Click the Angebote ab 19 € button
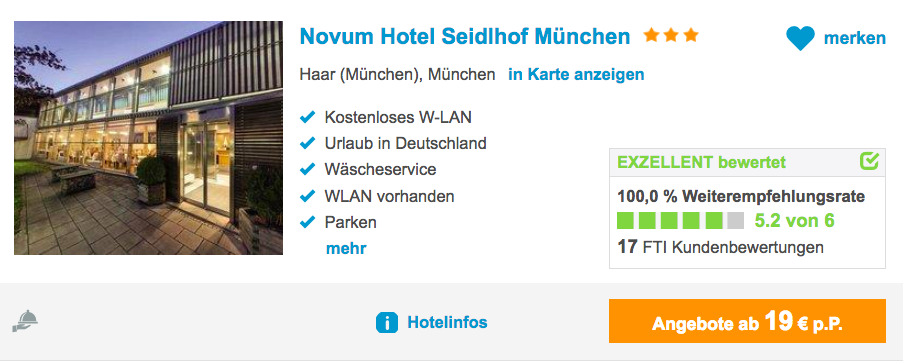The image size is (903, 361). (x=747, y=321)
